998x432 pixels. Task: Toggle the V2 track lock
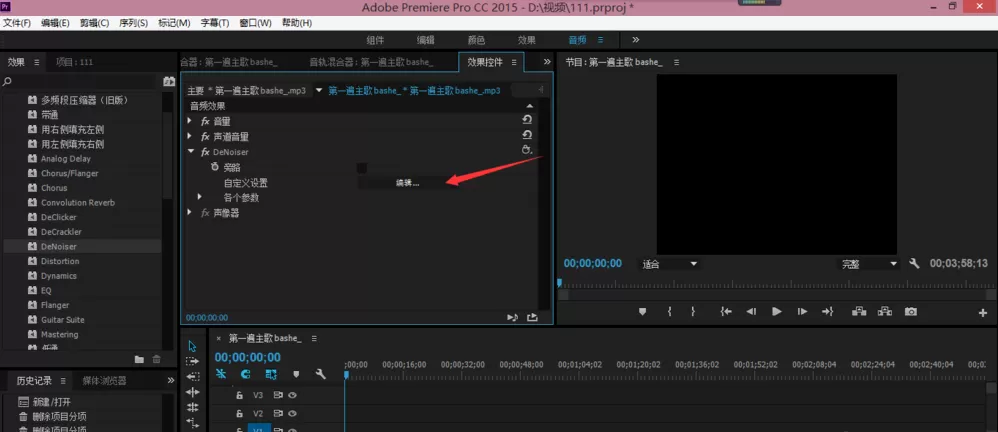[239, 413]
